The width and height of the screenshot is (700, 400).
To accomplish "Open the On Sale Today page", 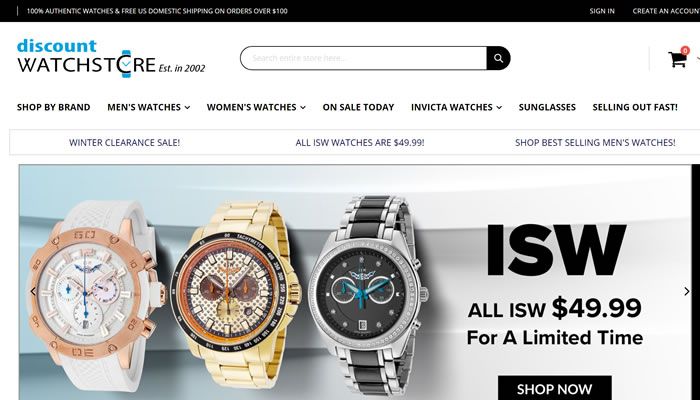I will (358, 107).
